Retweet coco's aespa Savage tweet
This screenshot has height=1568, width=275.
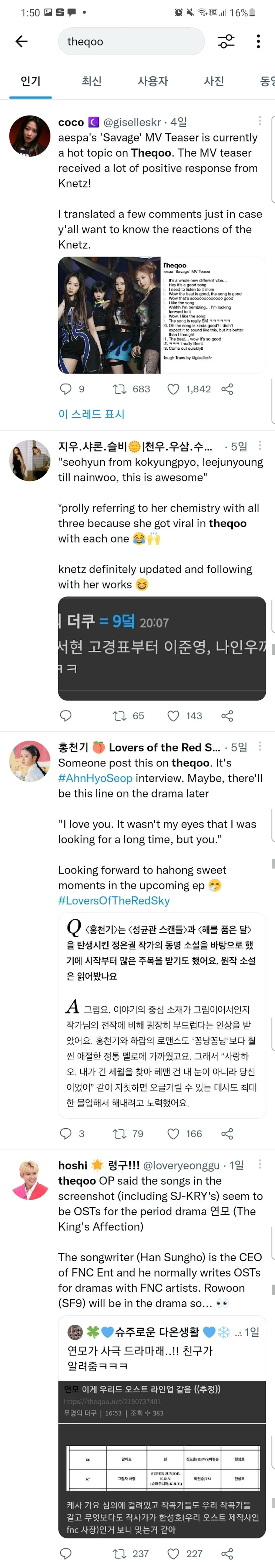[x=119, y=389]
